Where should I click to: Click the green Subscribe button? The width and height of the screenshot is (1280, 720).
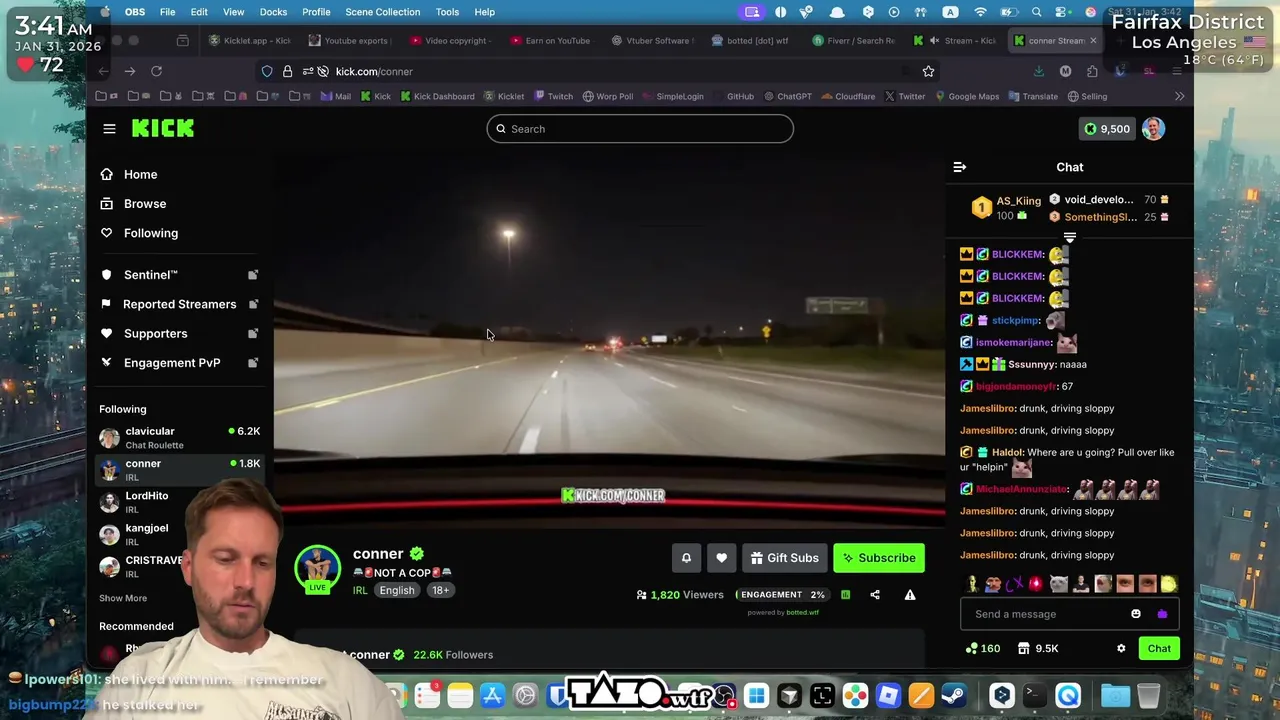point(879,558)
